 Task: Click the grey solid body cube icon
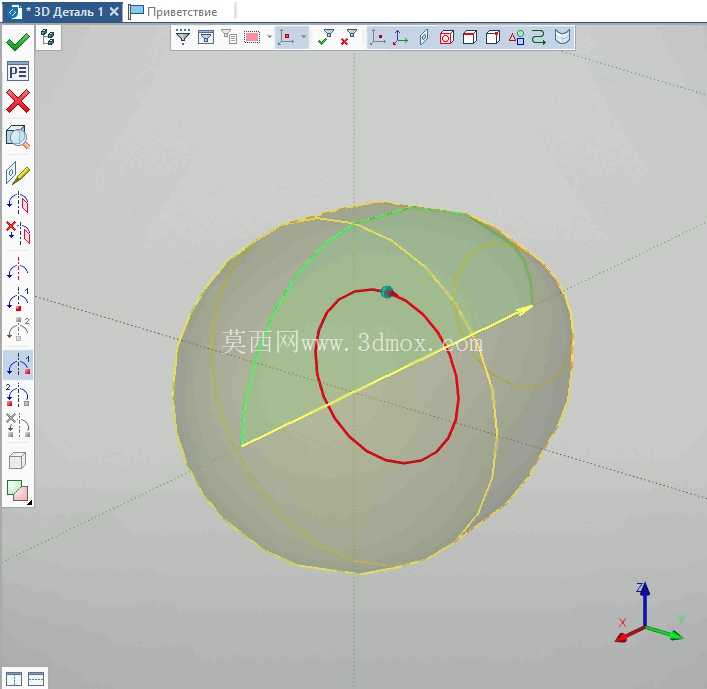pyautogui.click(x=18, y=461)
